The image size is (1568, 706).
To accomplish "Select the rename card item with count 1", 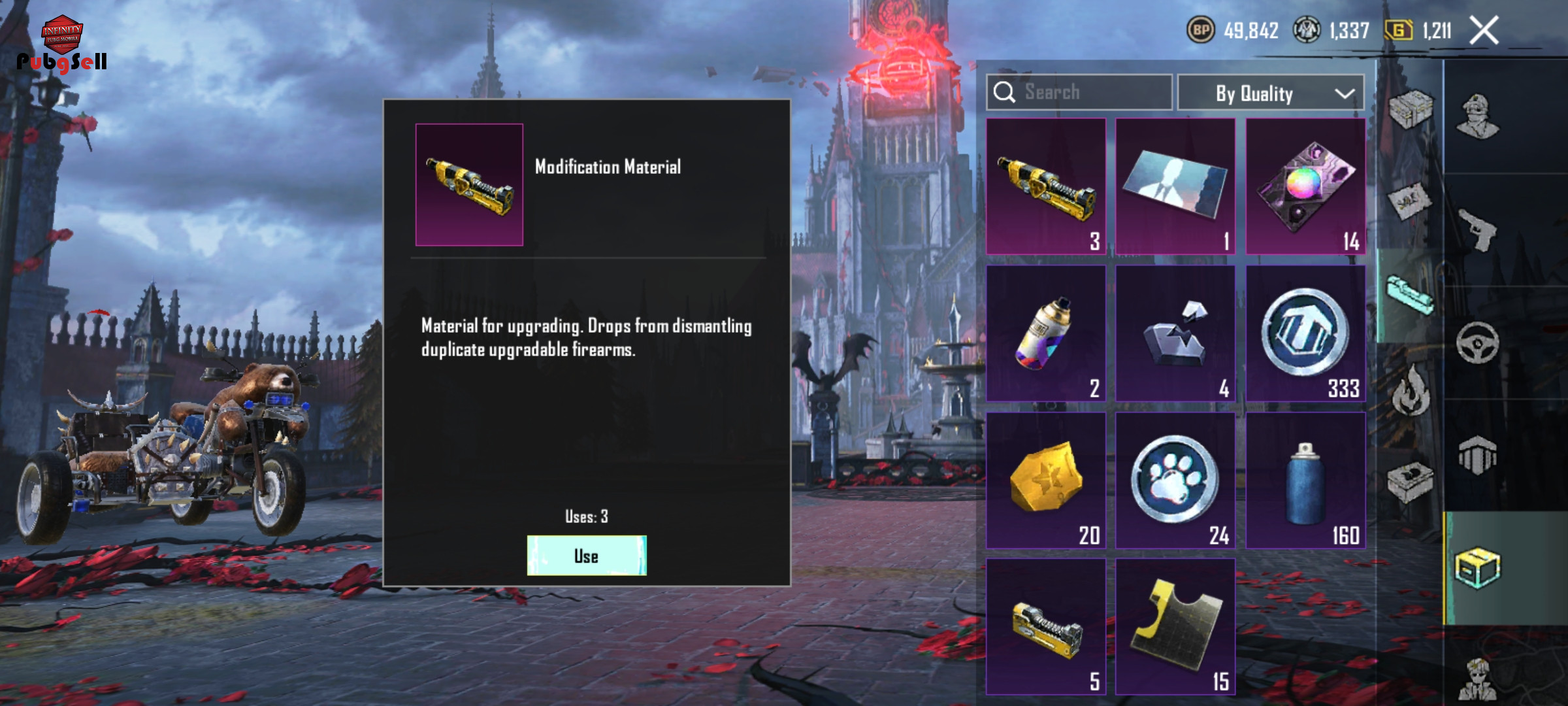I will coord(1175,186).
